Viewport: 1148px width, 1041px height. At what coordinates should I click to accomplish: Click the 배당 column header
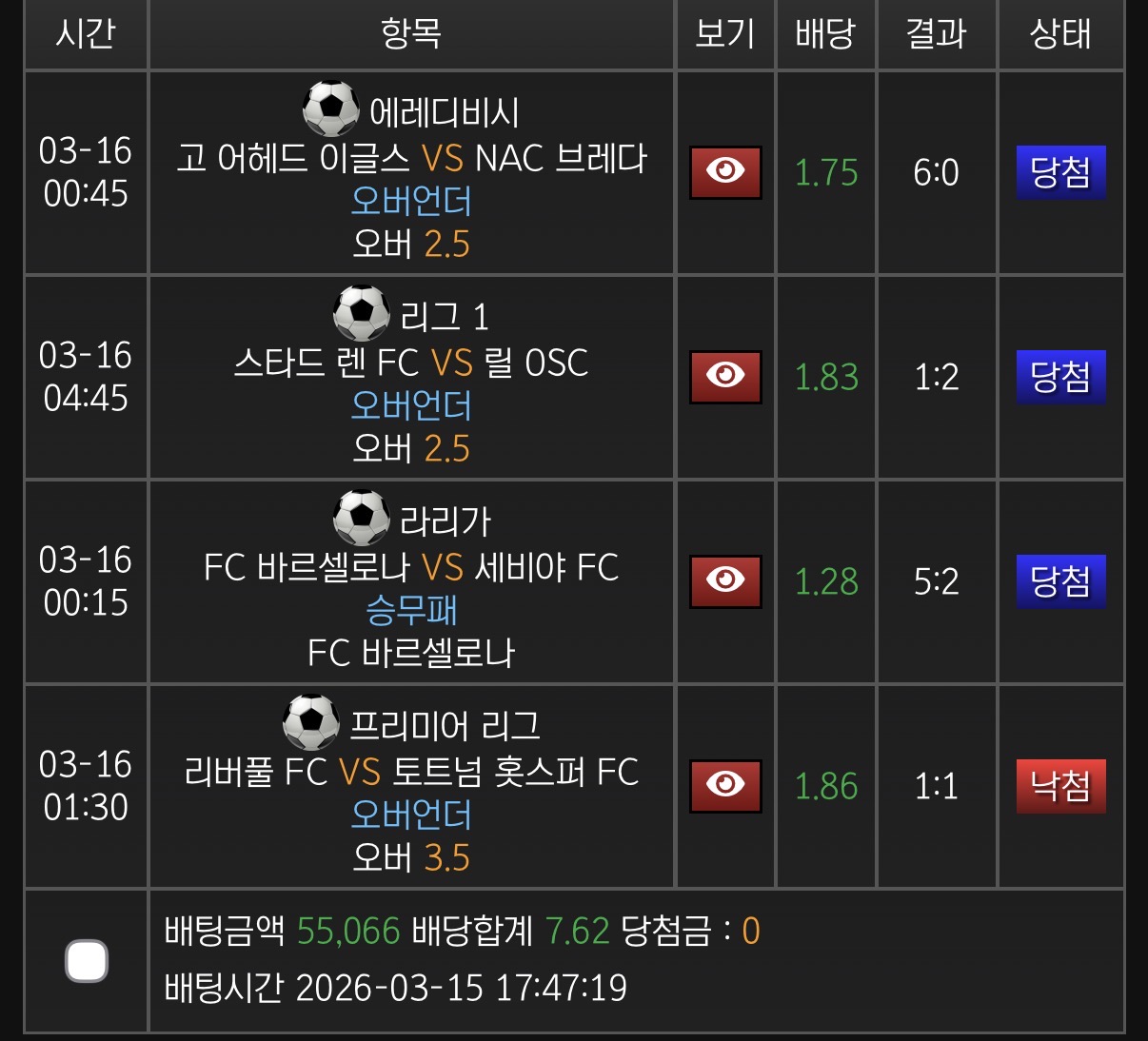(x=825, y=34)
